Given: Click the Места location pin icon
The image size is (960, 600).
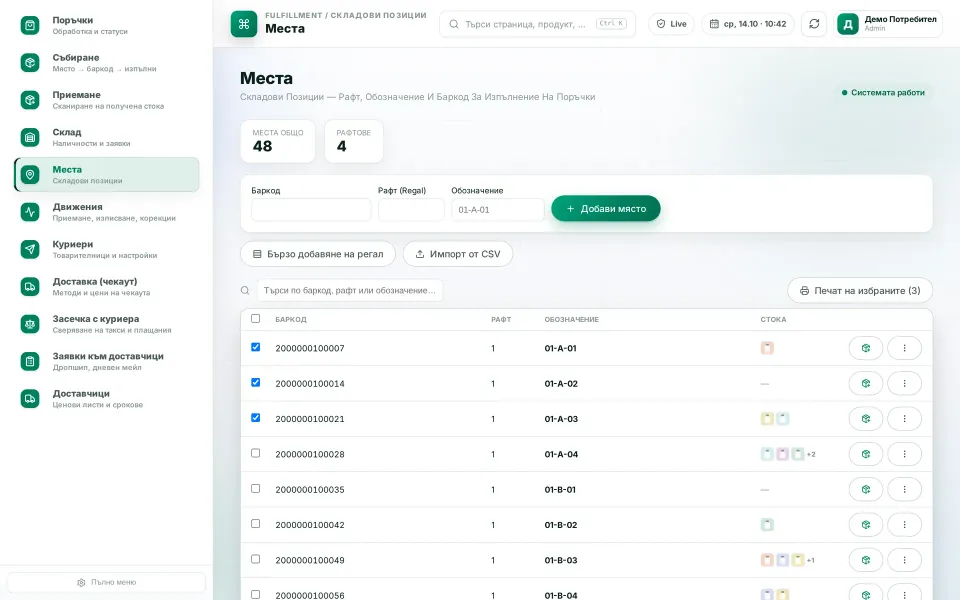Looking at the screenshot, I should [x=29, y=174].
